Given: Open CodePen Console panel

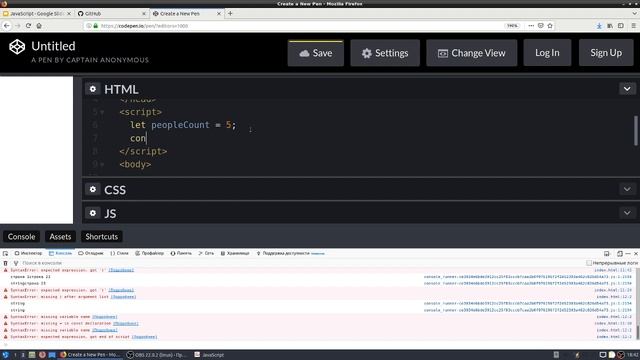Looking at the screenshot, I should click(21, 237).
